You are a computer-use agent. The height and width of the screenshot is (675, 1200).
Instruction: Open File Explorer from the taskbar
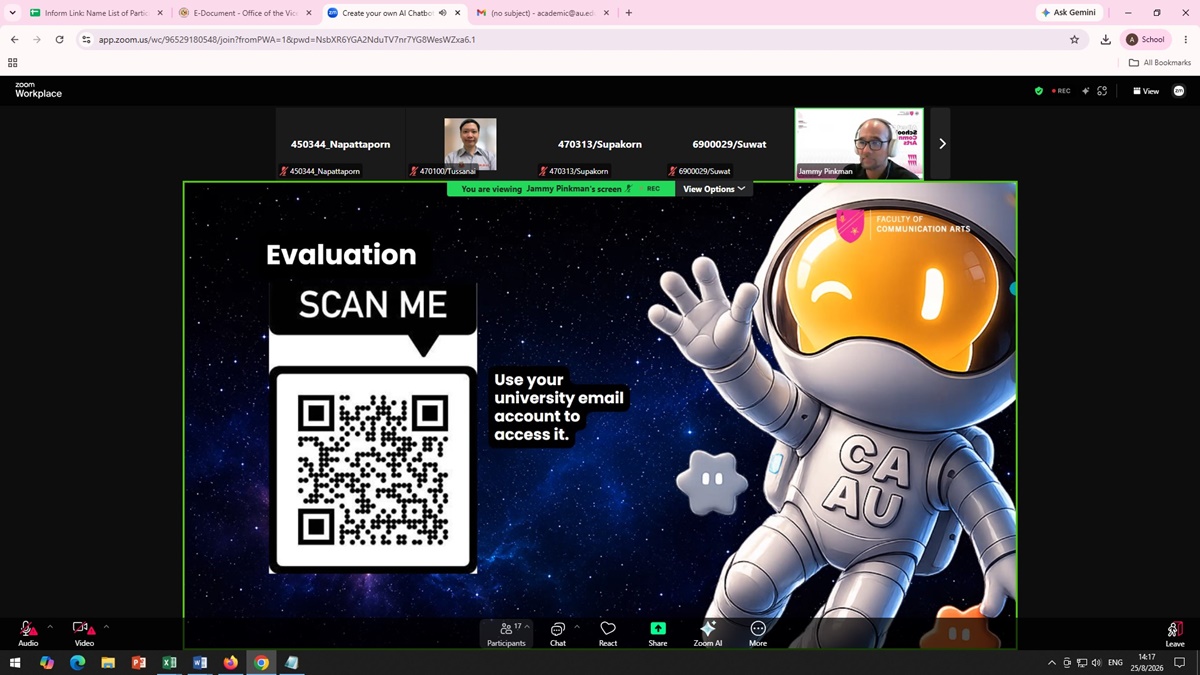(x=108, y=662)
